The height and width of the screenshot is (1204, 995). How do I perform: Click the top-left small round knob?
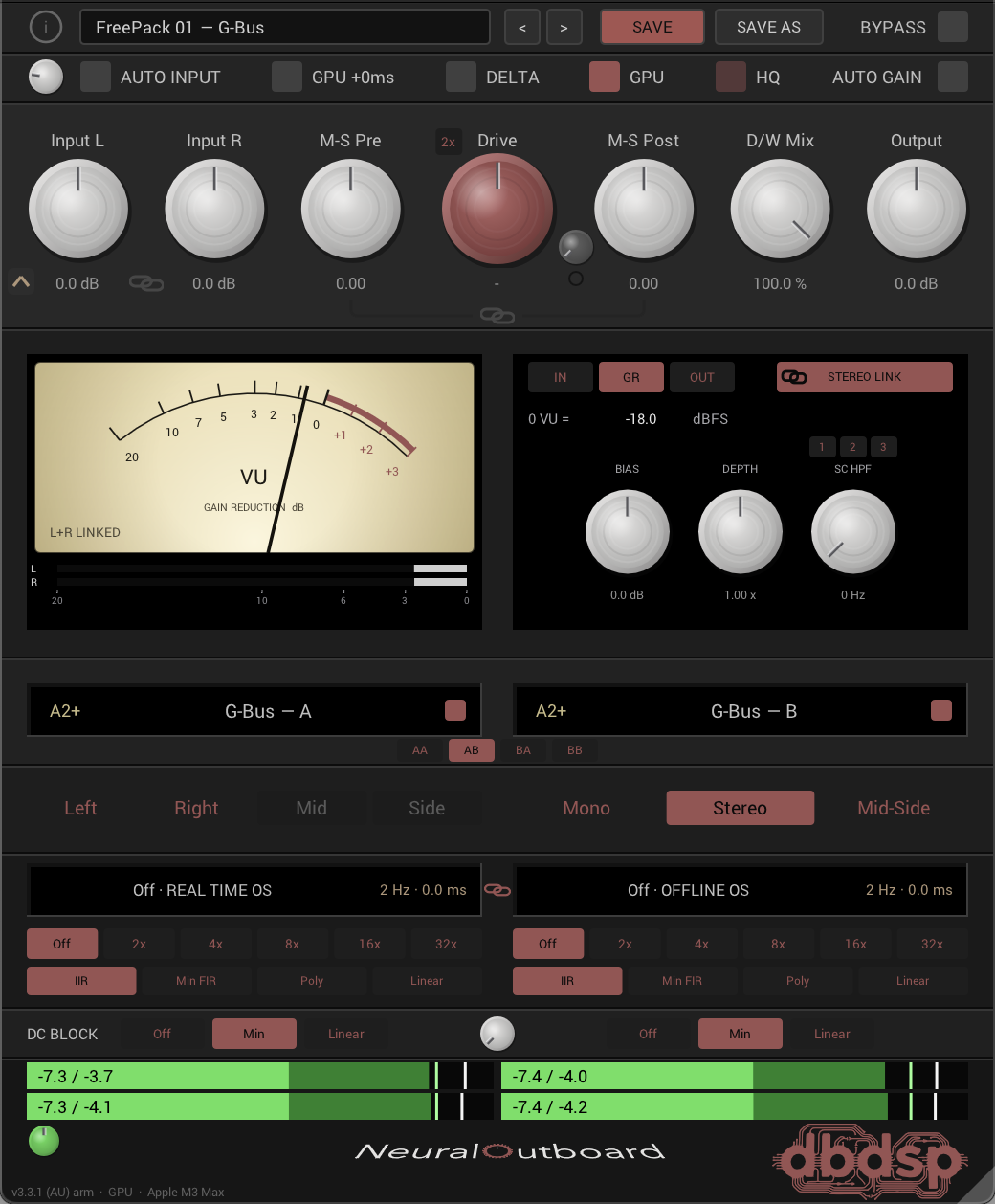46,77
